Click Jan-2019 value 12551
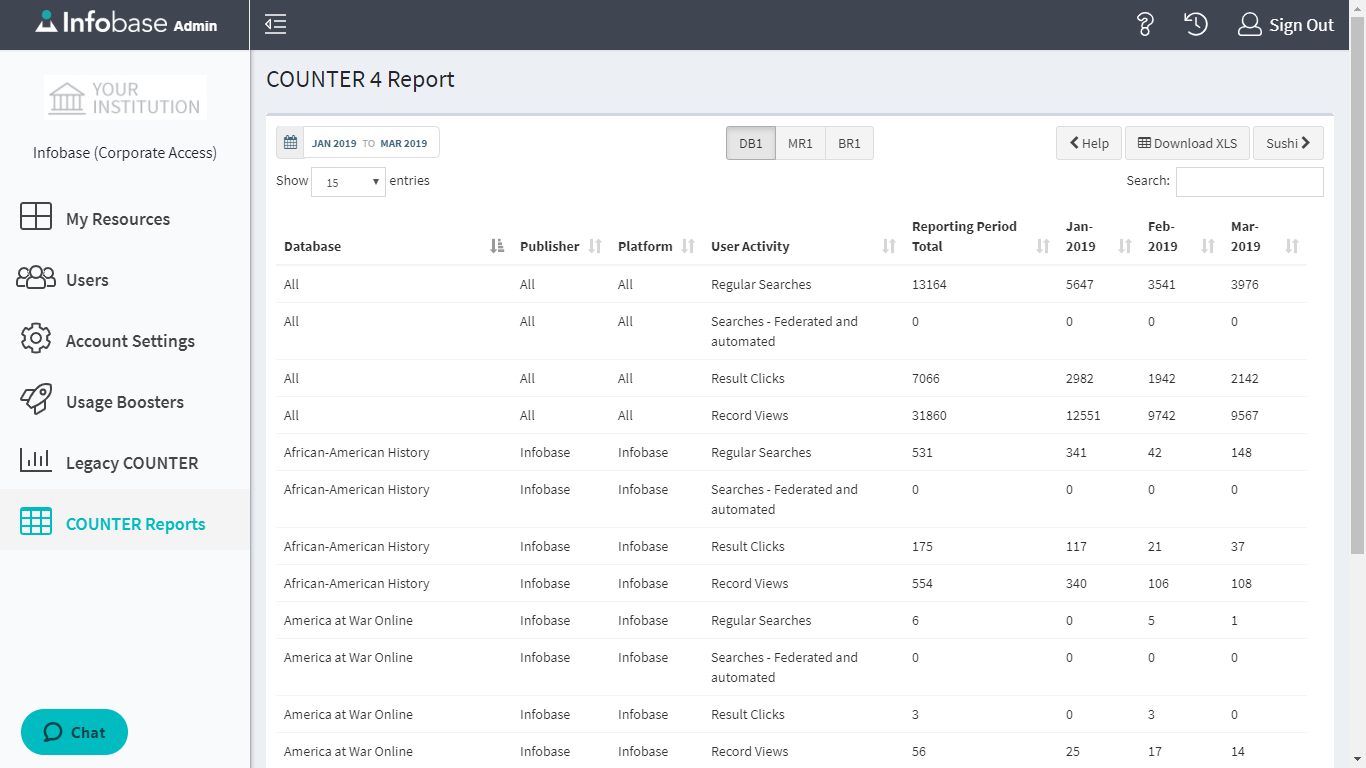This screenshot has width=1366, height=768. coord(1083,415)
